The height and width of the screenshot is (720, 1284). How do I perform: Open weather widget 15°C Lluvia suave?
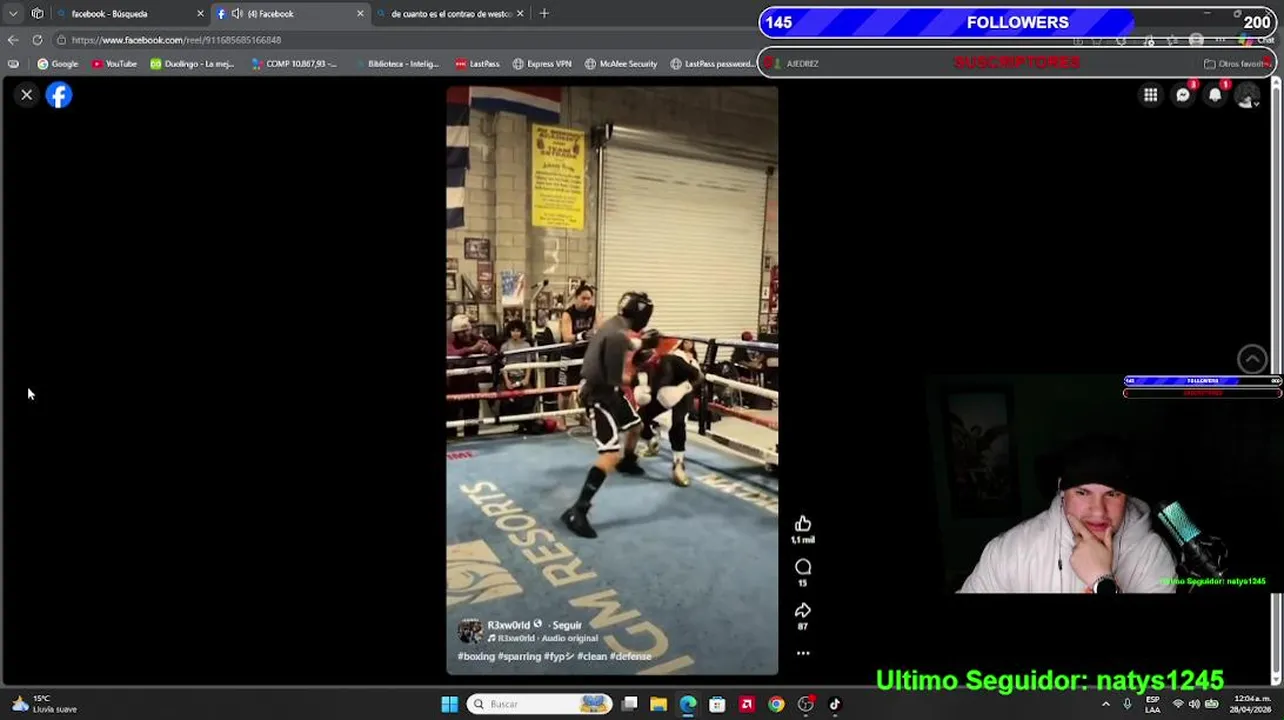(44, 704)
